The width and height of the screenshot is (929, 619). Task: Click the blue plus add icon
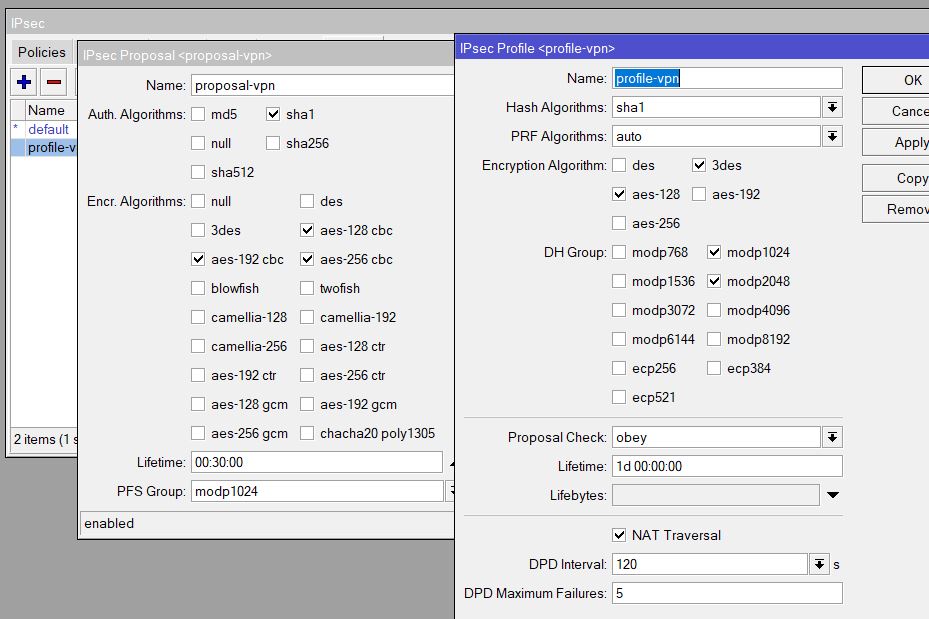24,82
